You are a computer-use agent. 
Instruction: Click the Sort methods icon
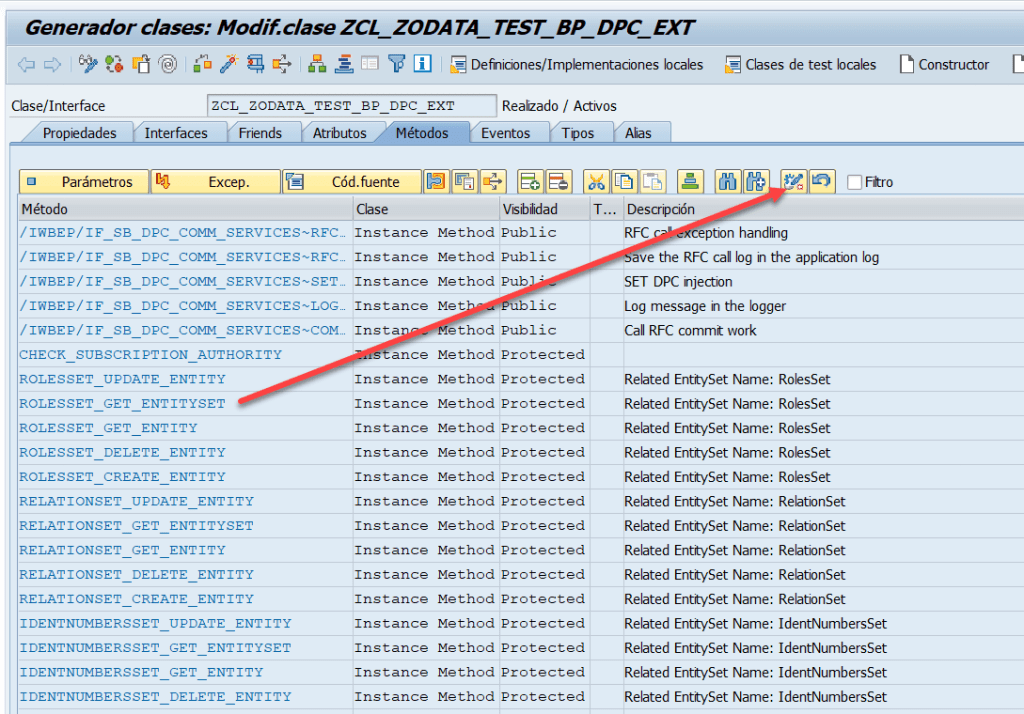[690, 181]
